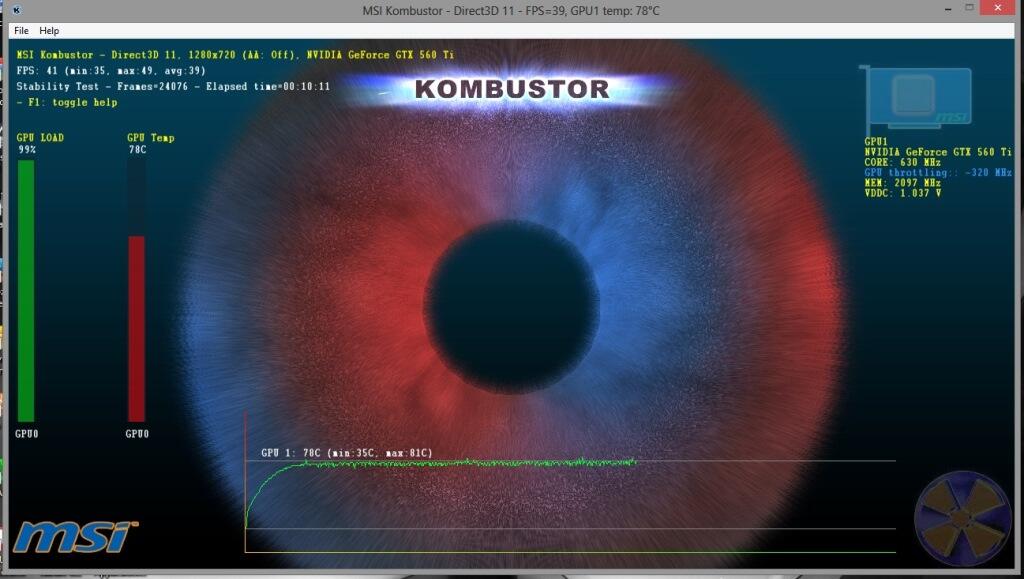Image resolution: width=1024 pixels, height=579 pixels.
Task: Maximize the MSI Kombustor window
Action: 970,8
